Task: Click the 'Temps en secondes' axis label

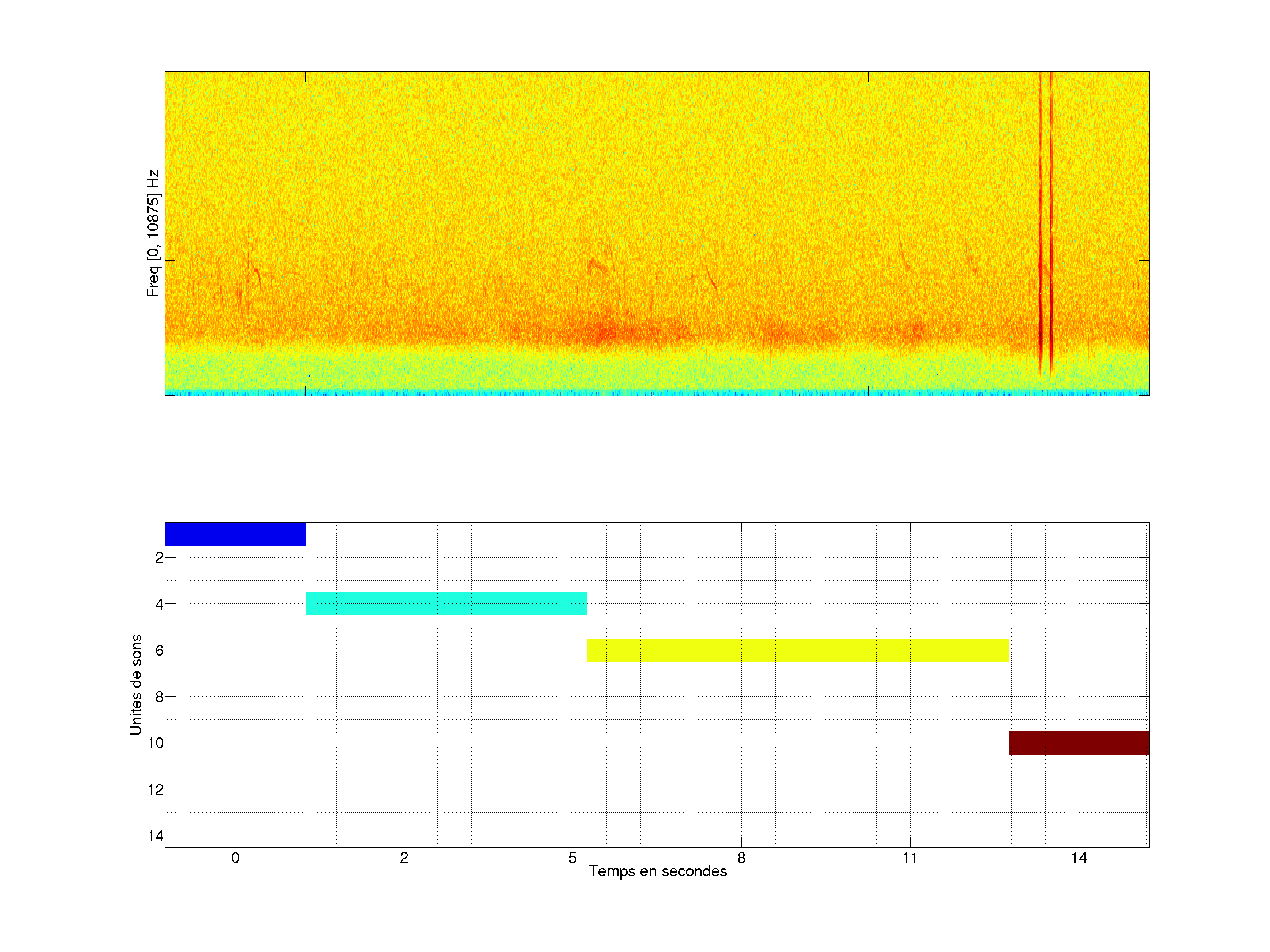Action: point(657,871)
